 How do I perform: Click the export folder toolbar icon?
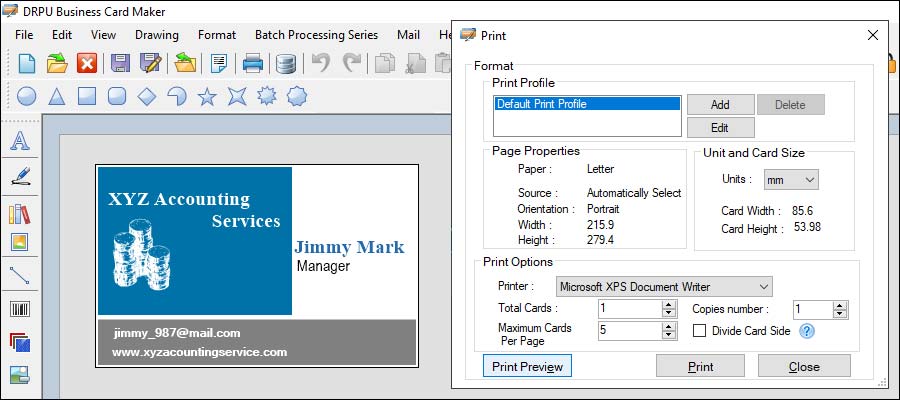(185, 63)
